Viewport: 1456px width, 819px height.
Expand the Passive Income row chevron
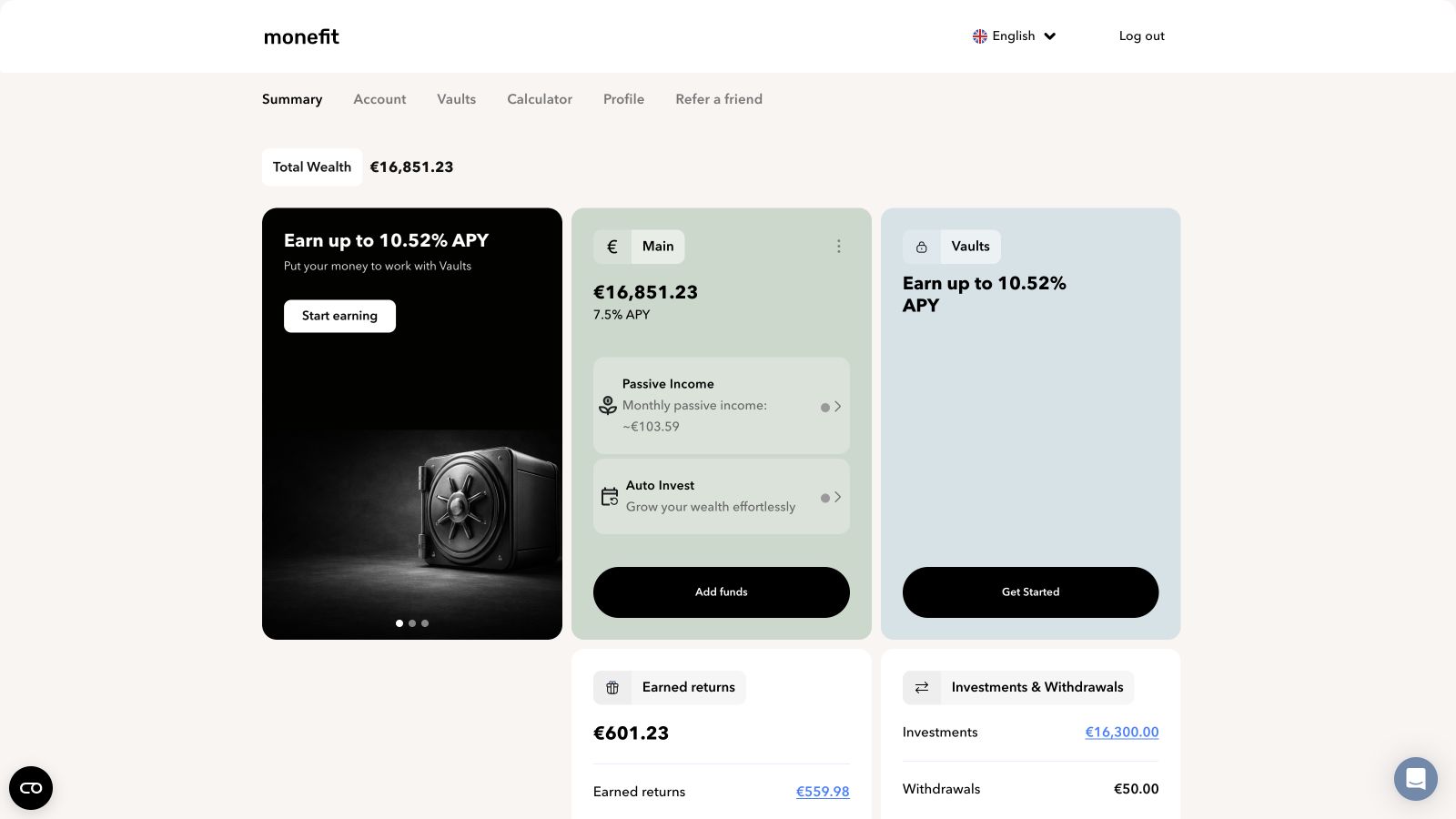pos(837,407)
